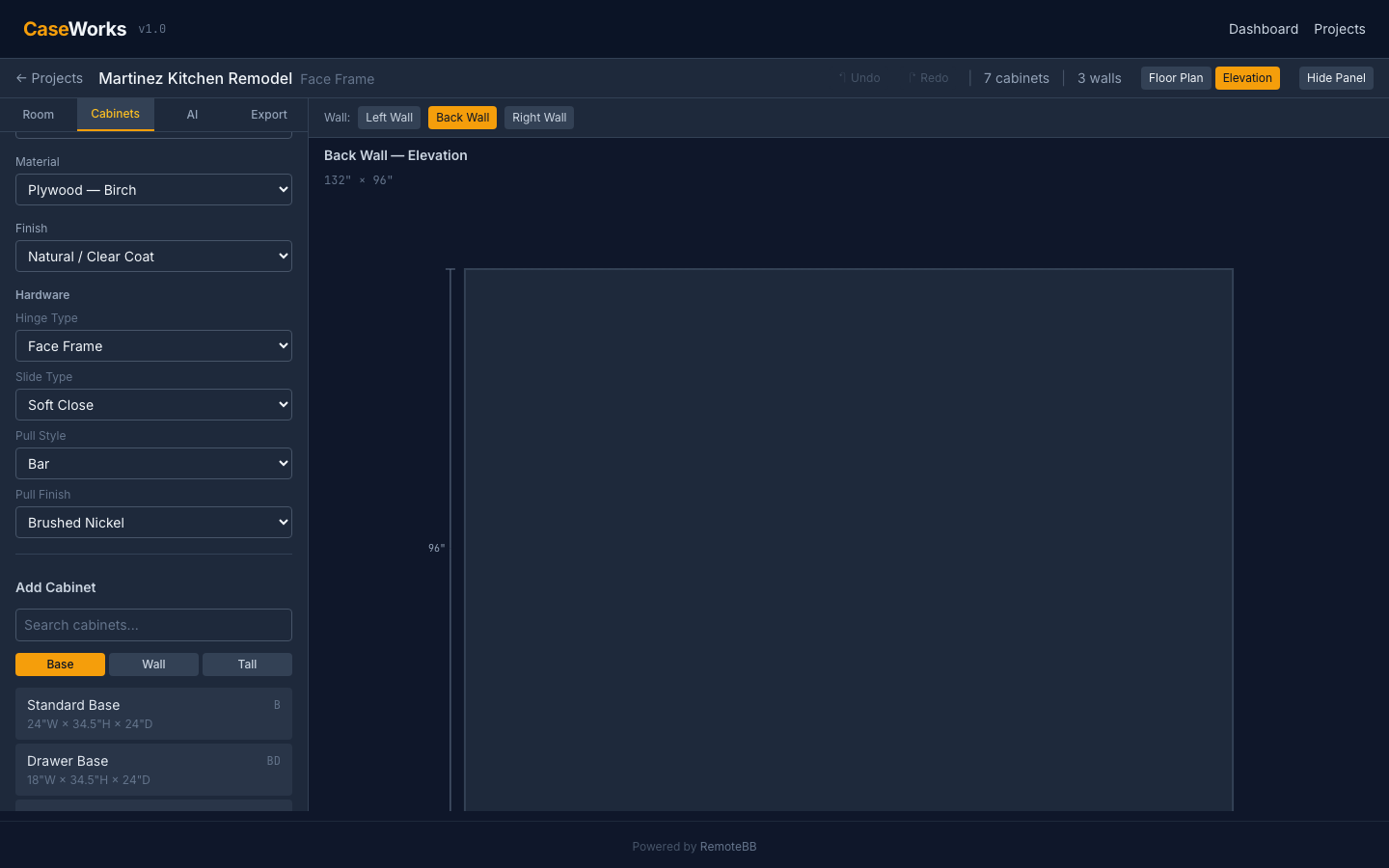The image size is (1389, 868).
Task: Open the CaseWorks logo home link
Action: (x=75, y=29)
